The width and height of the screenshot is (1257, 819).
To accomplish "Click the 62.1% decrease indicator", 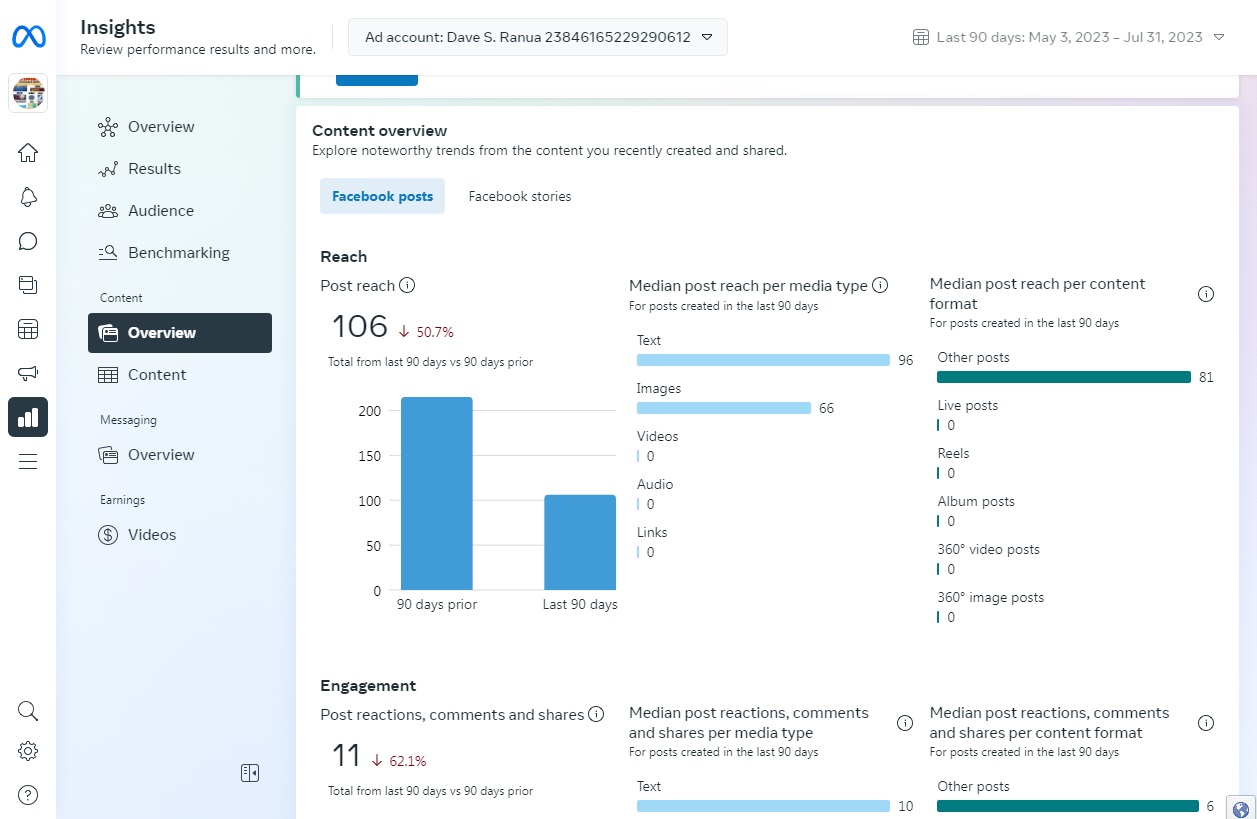I will pyautogui.click(x=398, y=761).
